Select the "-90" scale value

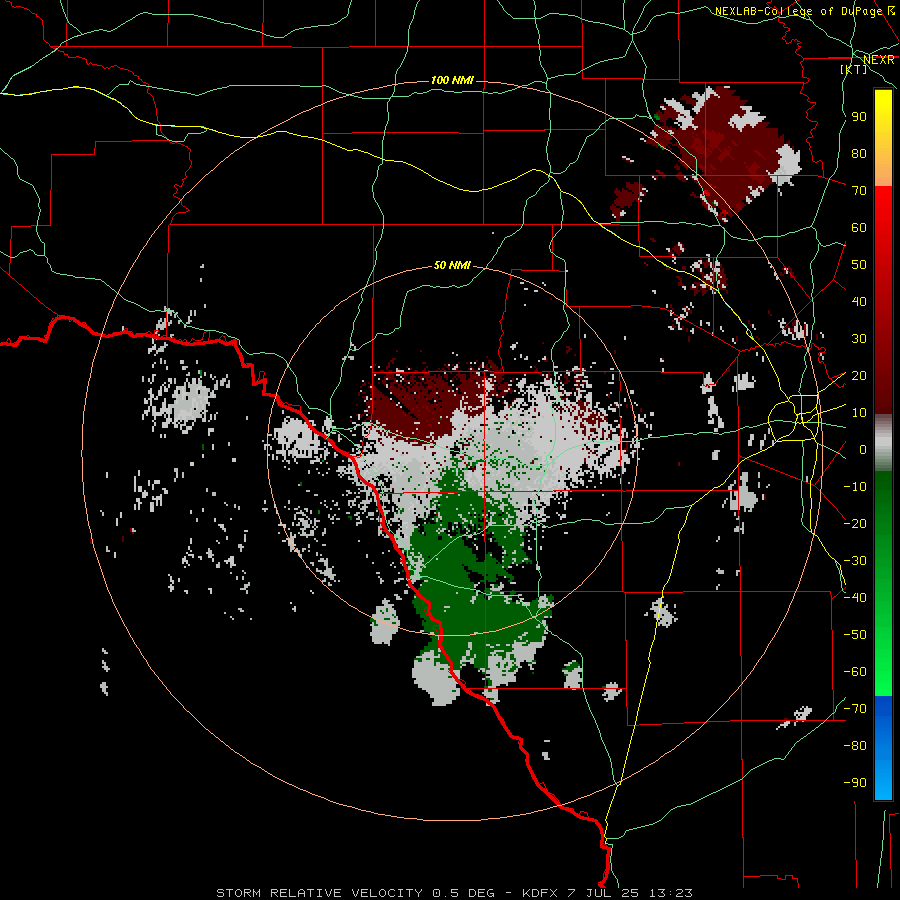pyautogui.click(x=855, y=782)
